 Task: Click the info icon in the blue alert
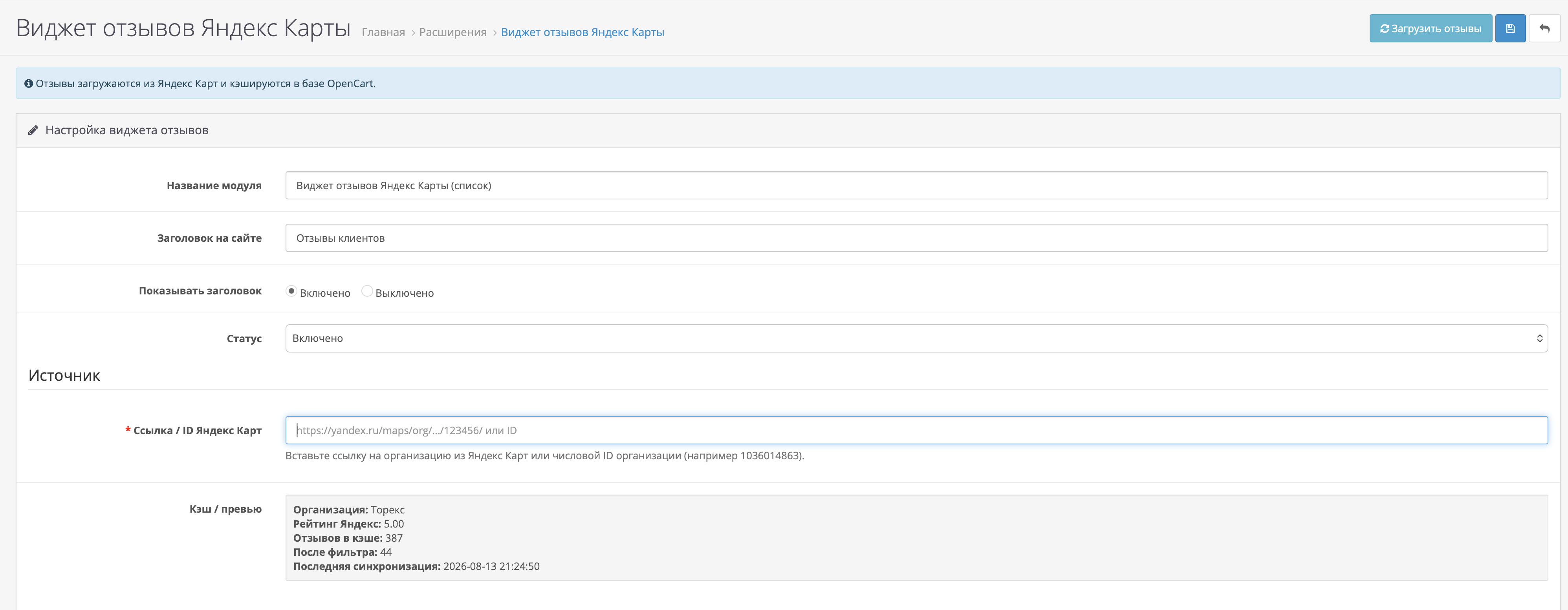(x=29, y=83)
